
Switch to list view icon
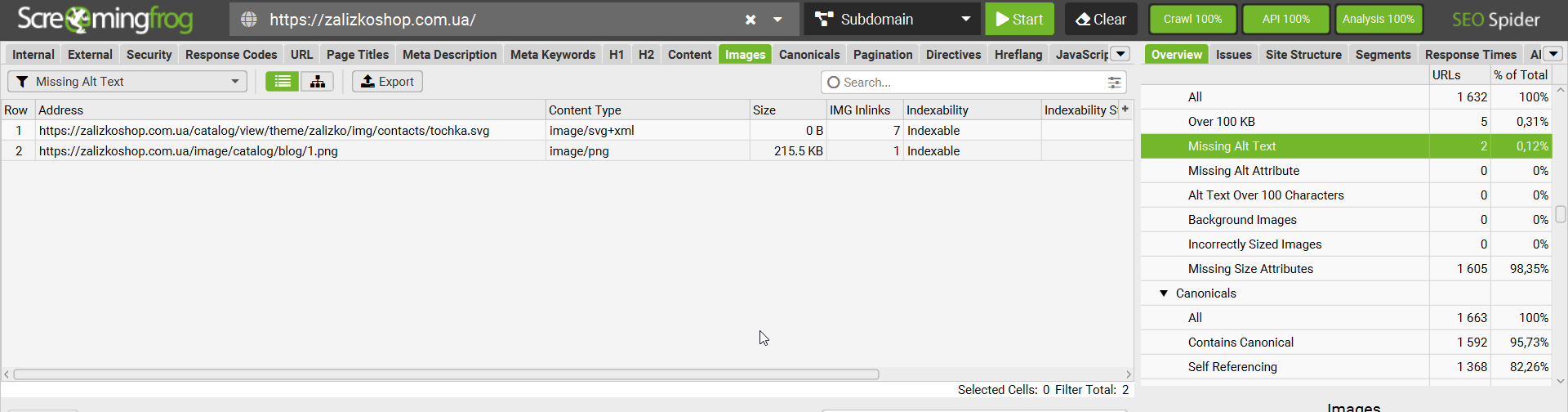click(283, 81)
